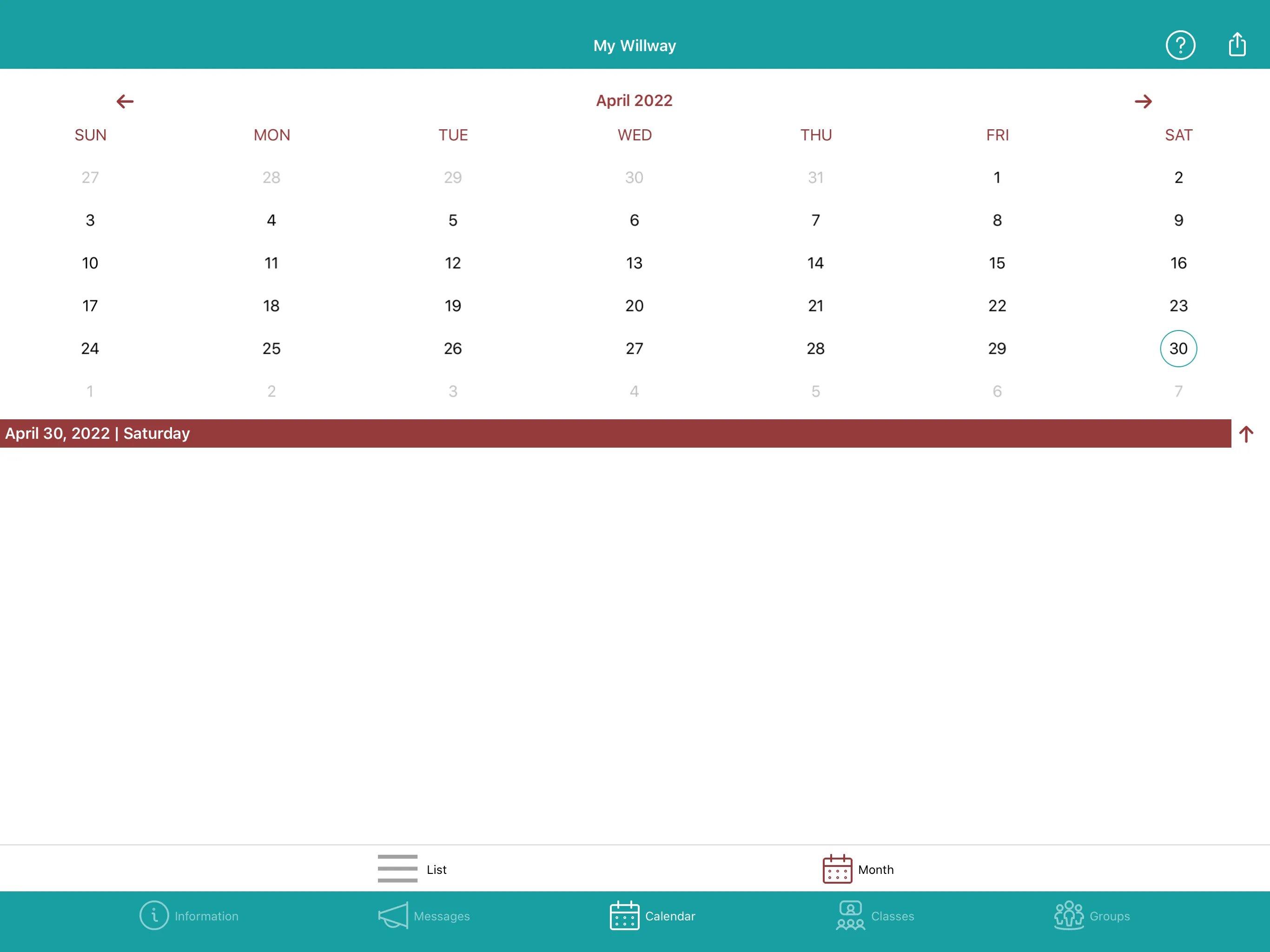Click the share/export icon
1270x952 pixels.
click(x=1237, y=43)
